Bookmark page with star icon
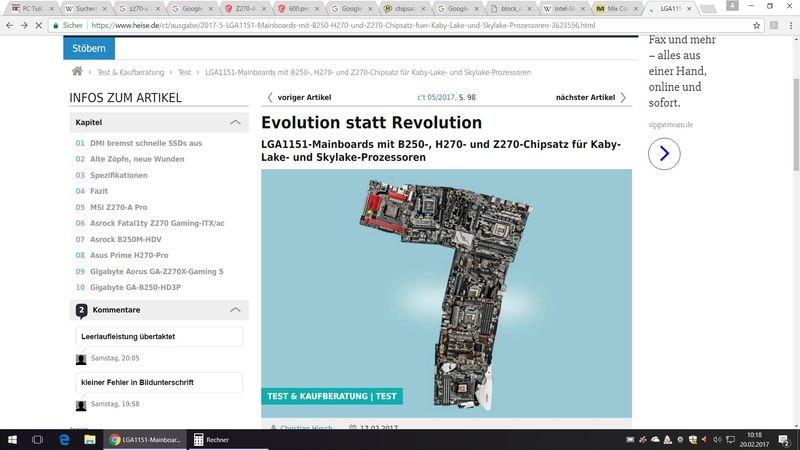Image resolution: width=800 pixels, height=450 pixels. (x=757, y=25)
